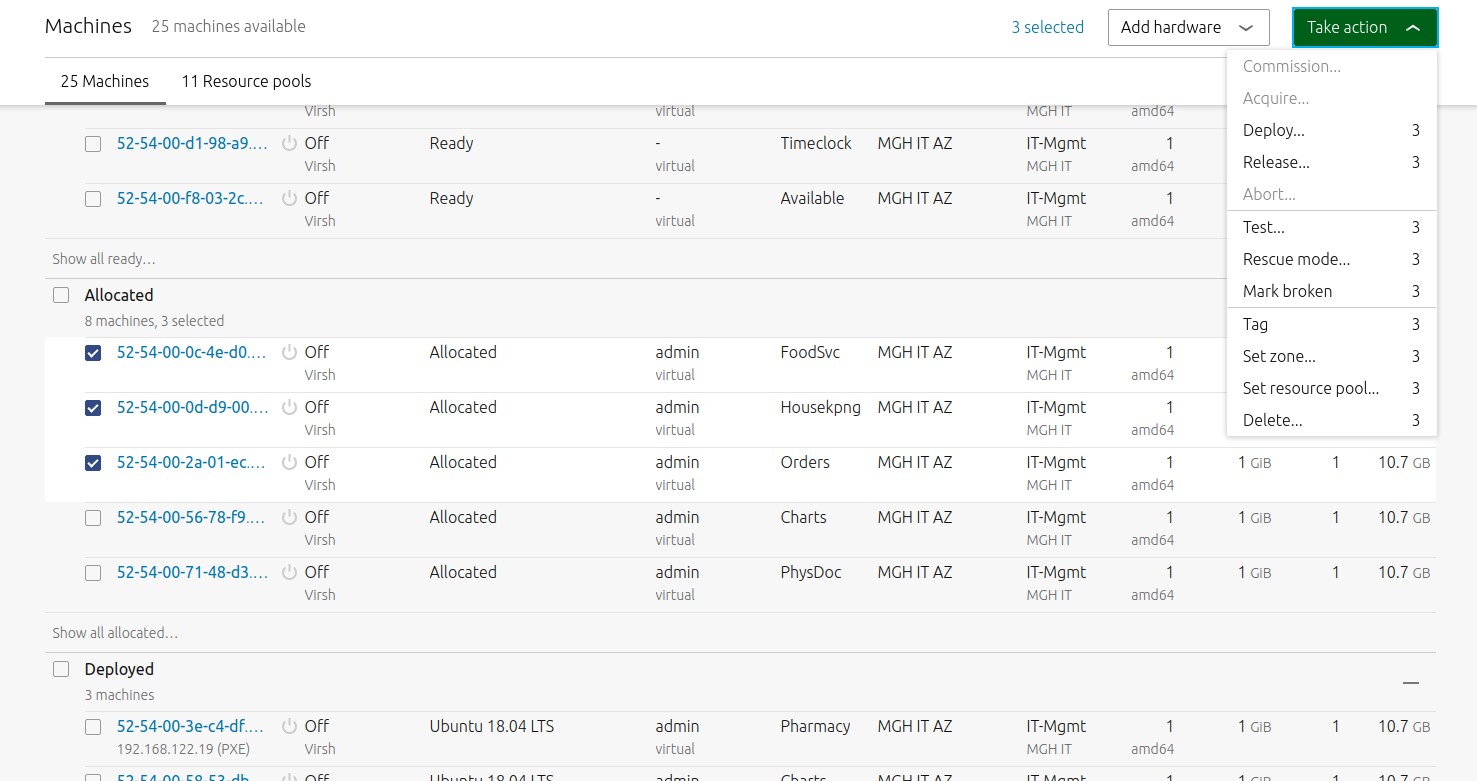Click power icon for Orders machine

coord(290,463)
